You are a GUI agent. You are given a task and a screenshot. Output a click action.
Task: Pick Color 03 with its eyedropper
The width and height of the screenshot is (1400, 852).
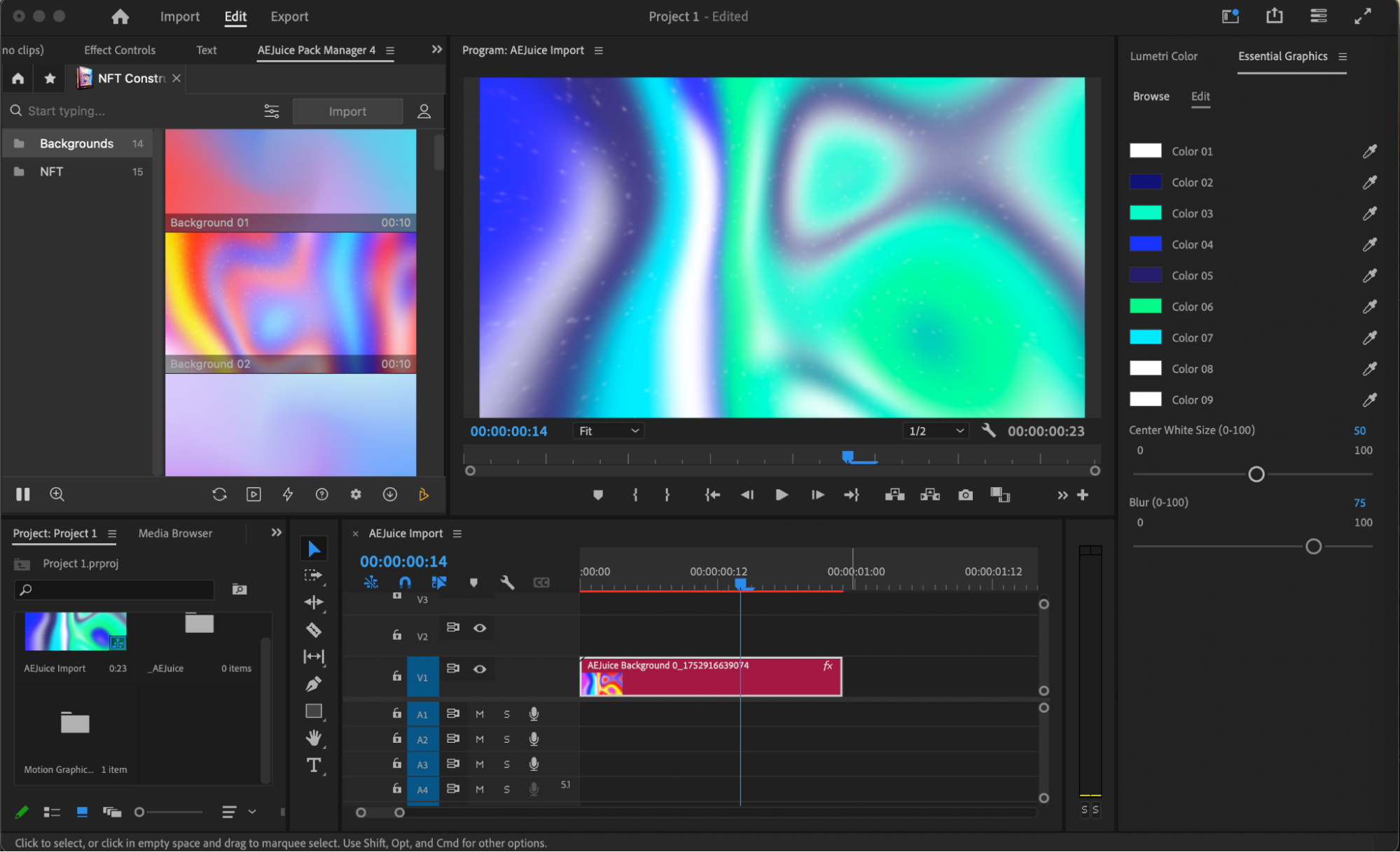coord(1369,214)
